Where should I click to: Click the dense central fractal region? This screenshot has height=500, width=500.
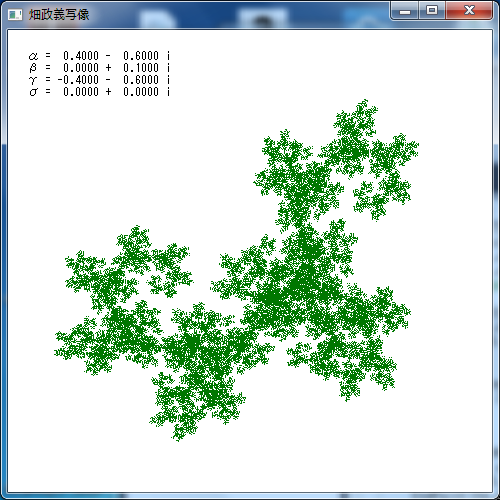click(300, 287)
